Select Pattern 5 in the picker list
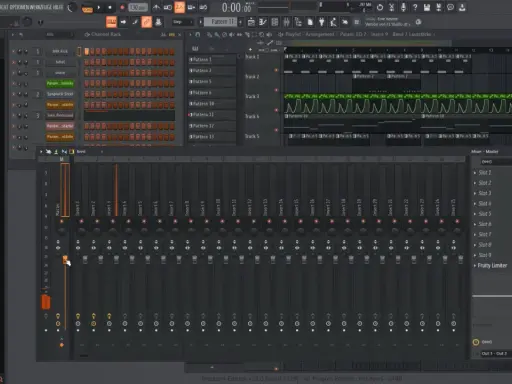This screenshot has height=384, width=512. click(x=212, y=81)
